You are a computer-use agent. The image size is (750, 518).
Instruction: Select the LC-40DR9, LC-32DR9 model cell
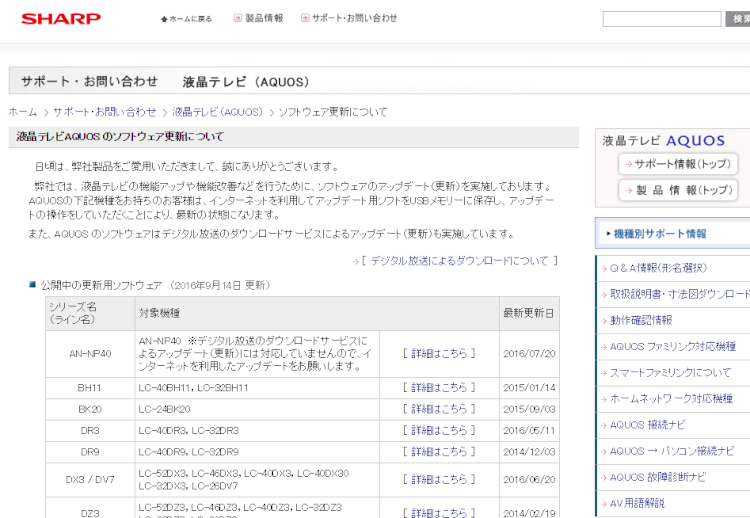pos(257,452)
